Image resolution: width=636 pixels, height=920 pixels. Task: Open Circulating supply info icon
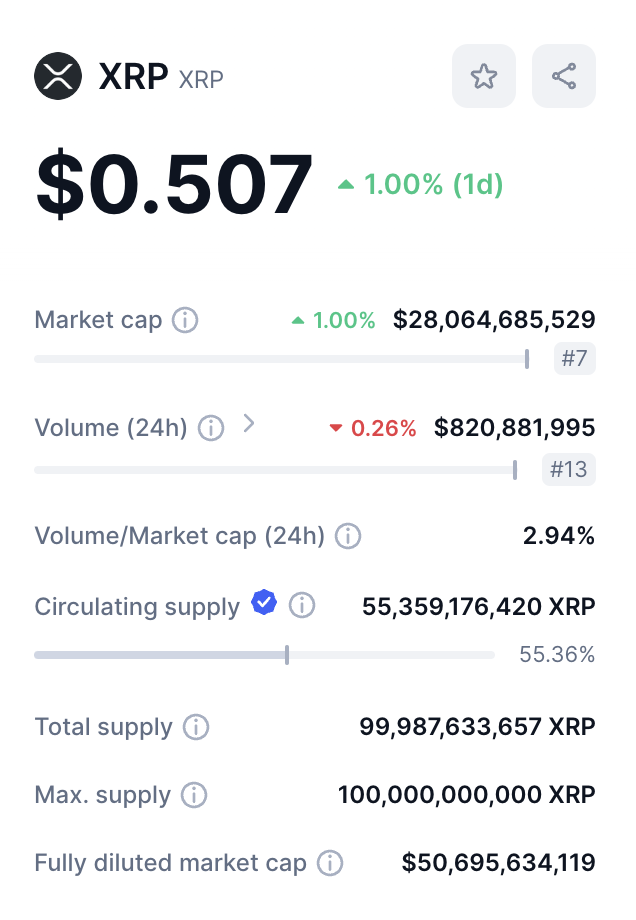tap(302, 605)
